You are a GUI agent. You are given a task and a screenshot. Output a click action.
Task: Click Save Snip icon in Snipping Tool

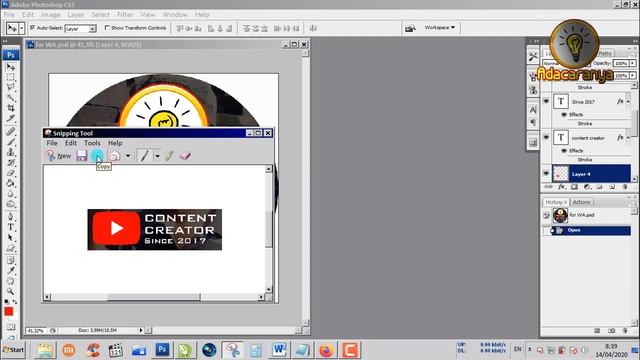(82, 156)
